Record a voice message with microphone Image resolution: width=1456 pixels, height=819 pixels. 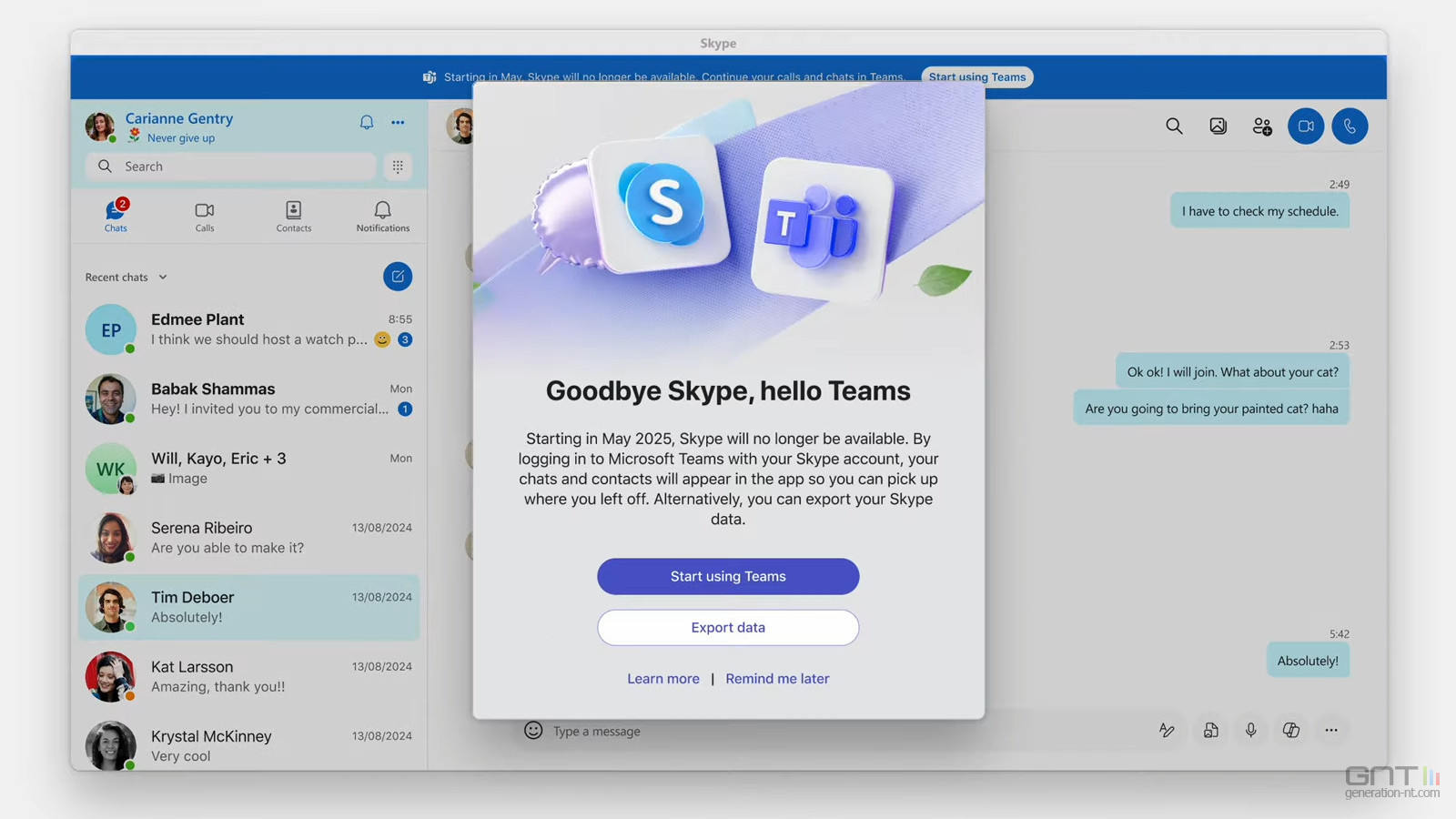1251,731
